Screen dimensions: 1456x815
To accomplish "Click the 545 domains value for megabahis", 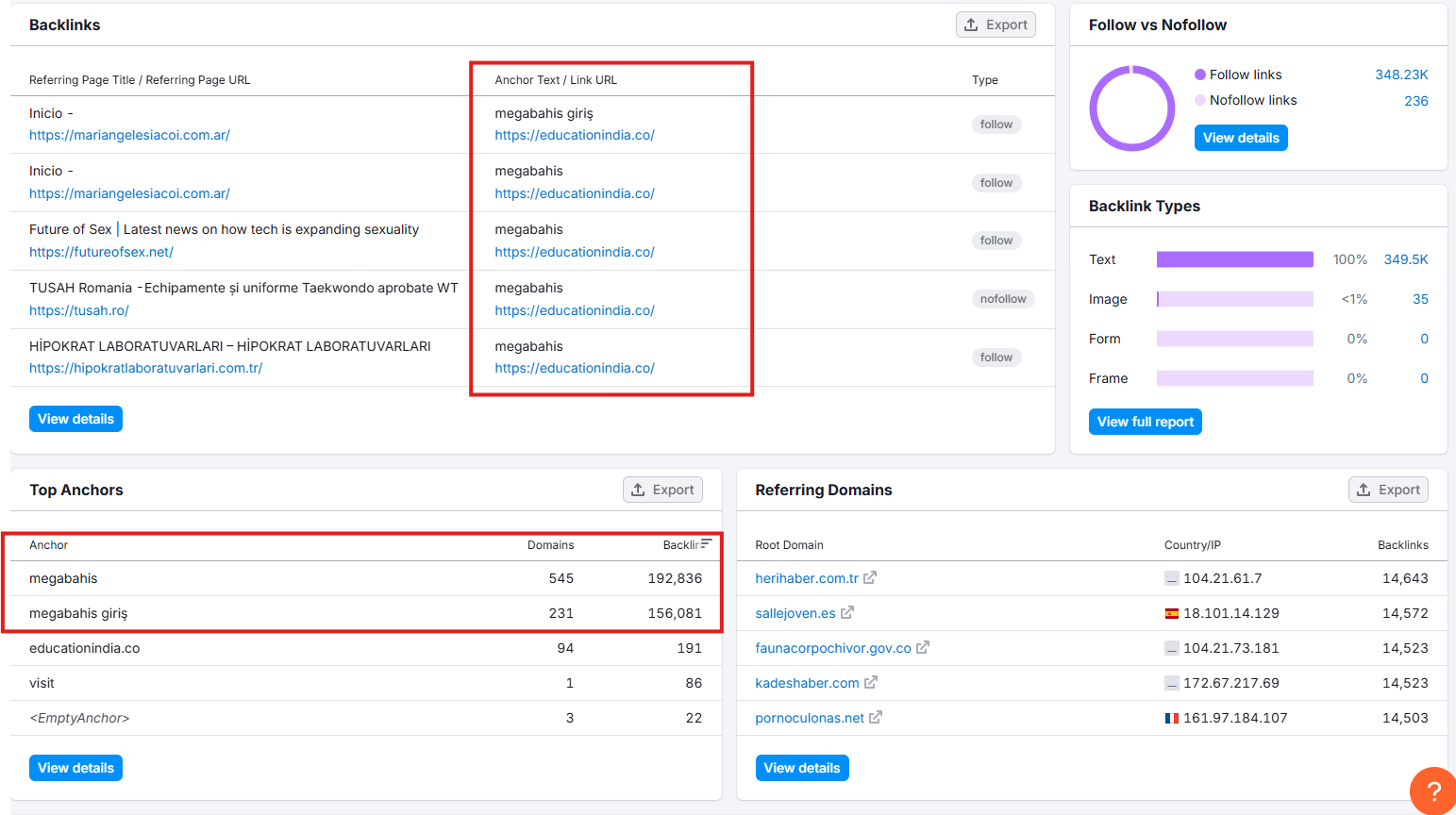I will (561, 578).
